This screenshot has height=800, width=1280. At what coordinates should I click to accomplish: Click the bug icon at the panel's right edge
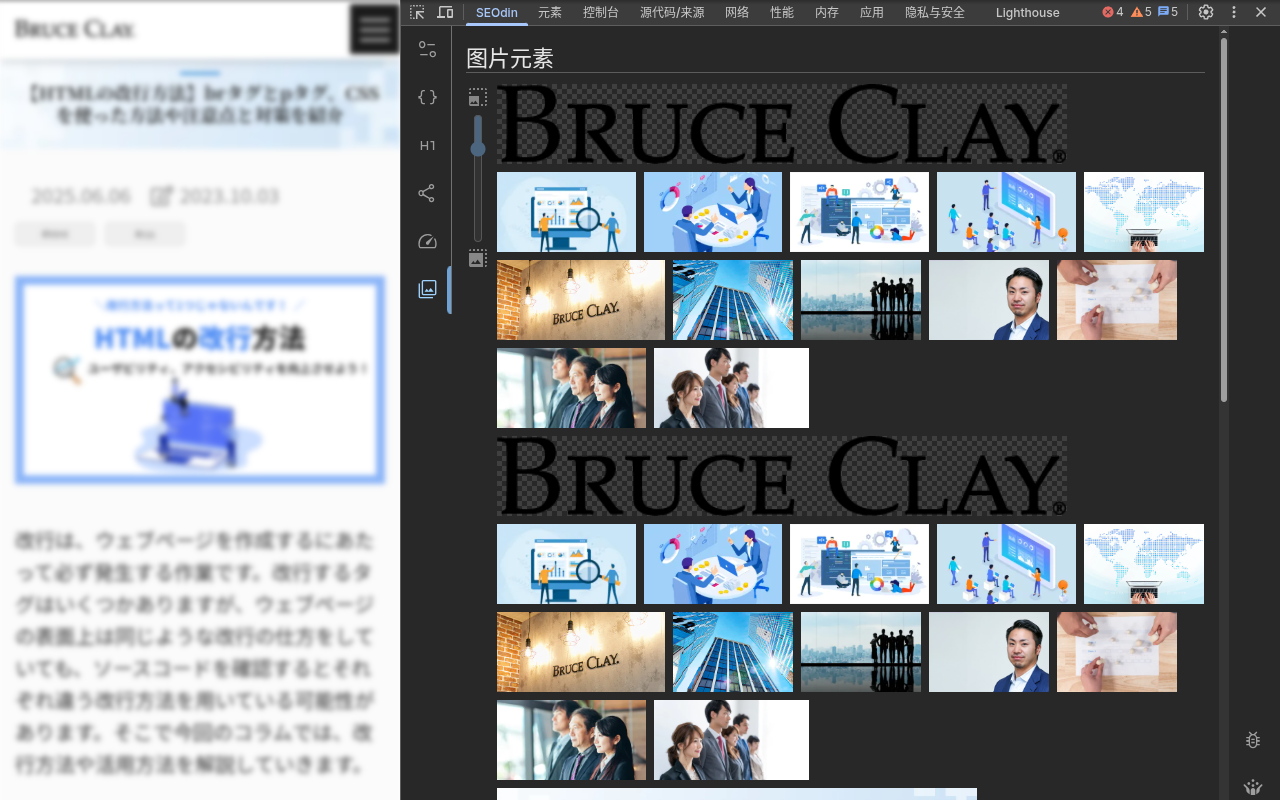(x=1253, y=740)
